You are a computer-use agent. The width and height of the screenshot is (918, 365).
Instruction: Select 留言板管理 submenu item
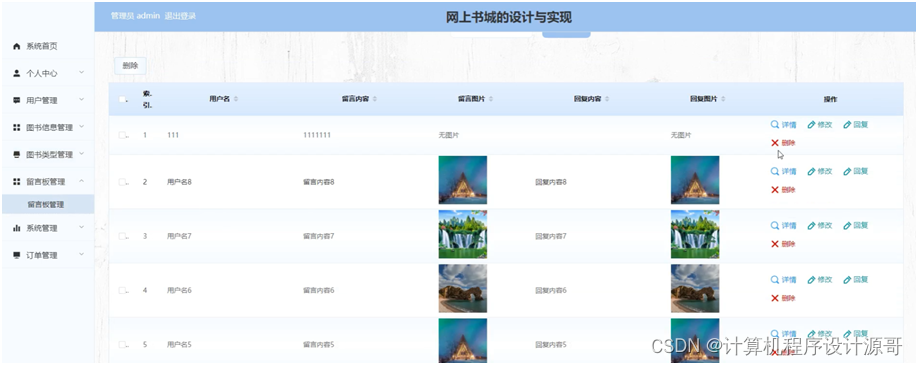[x=48, y=204]
